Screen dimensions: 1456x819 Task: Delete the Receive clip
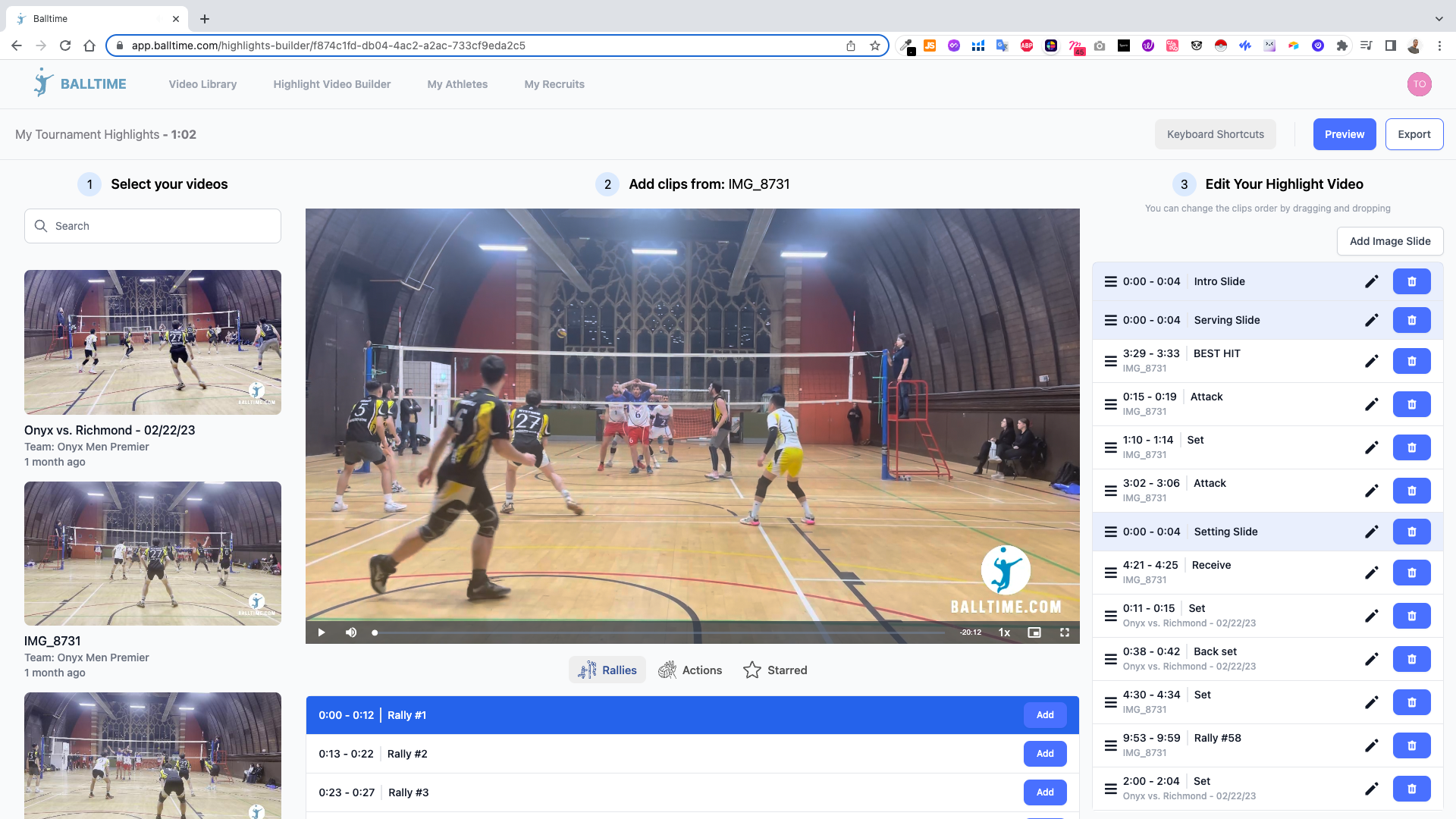[x=1411, y=573]
